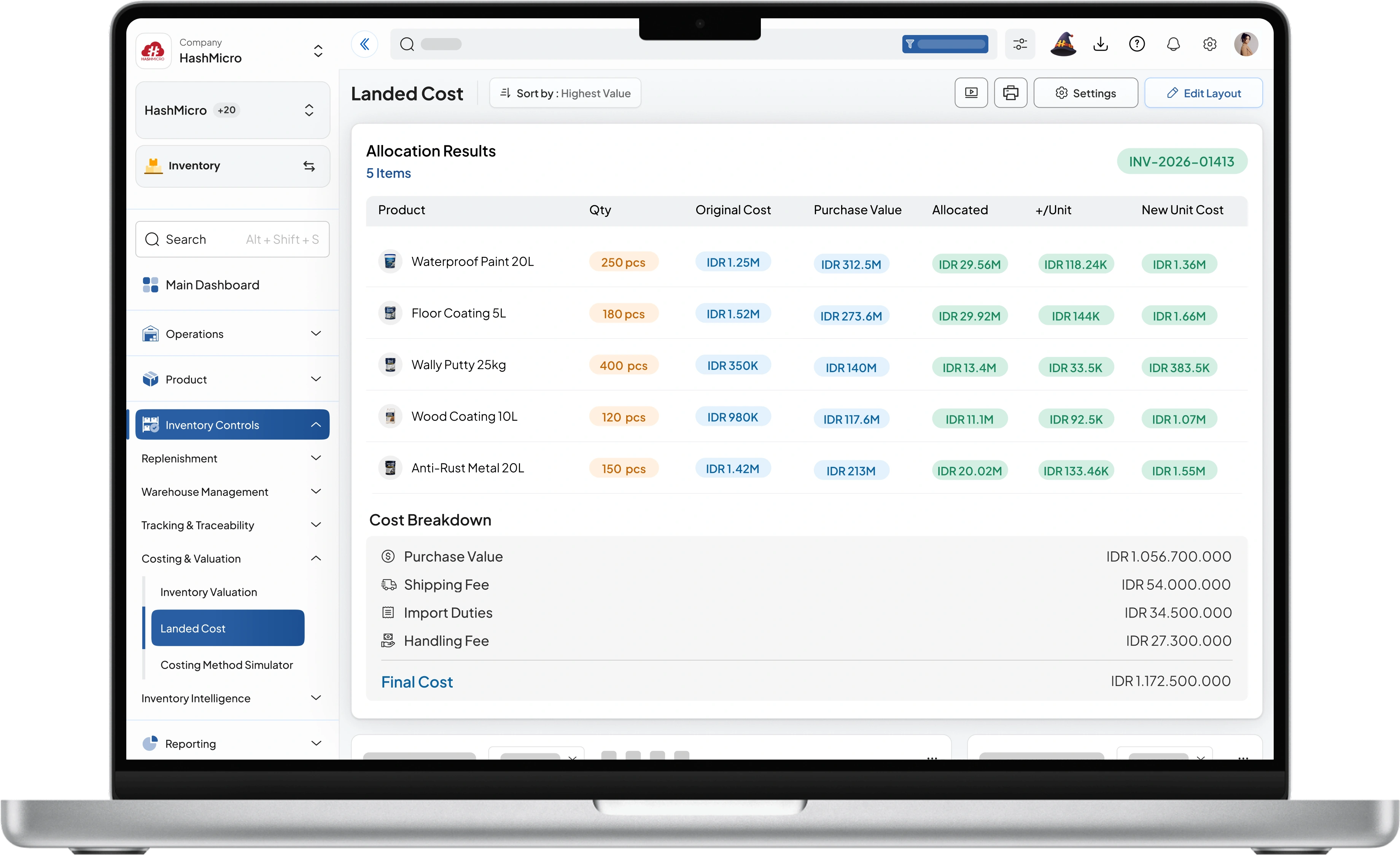Click the Product column header
The image size is (1400, 855).
tap(402, 210)
